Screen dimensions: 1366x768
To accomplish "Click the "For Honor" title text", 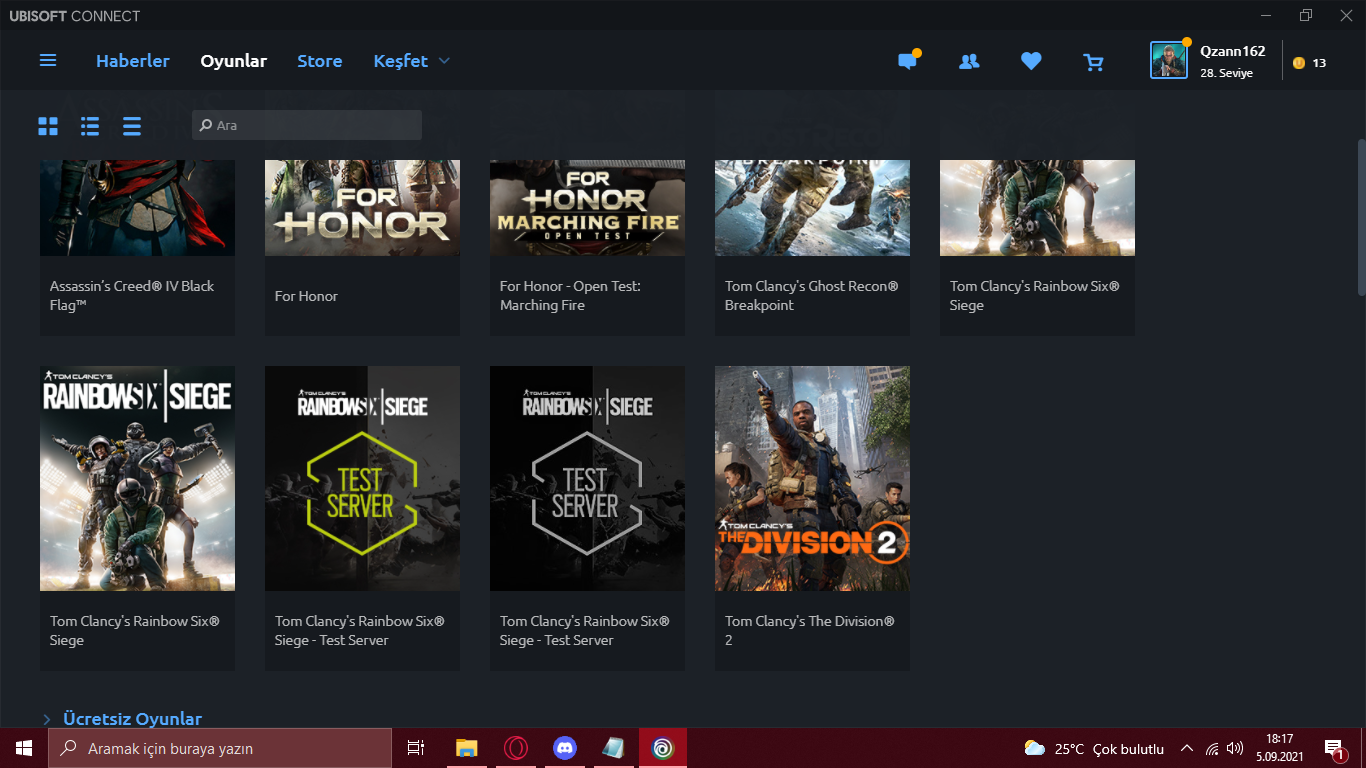I will click(306, 296).
